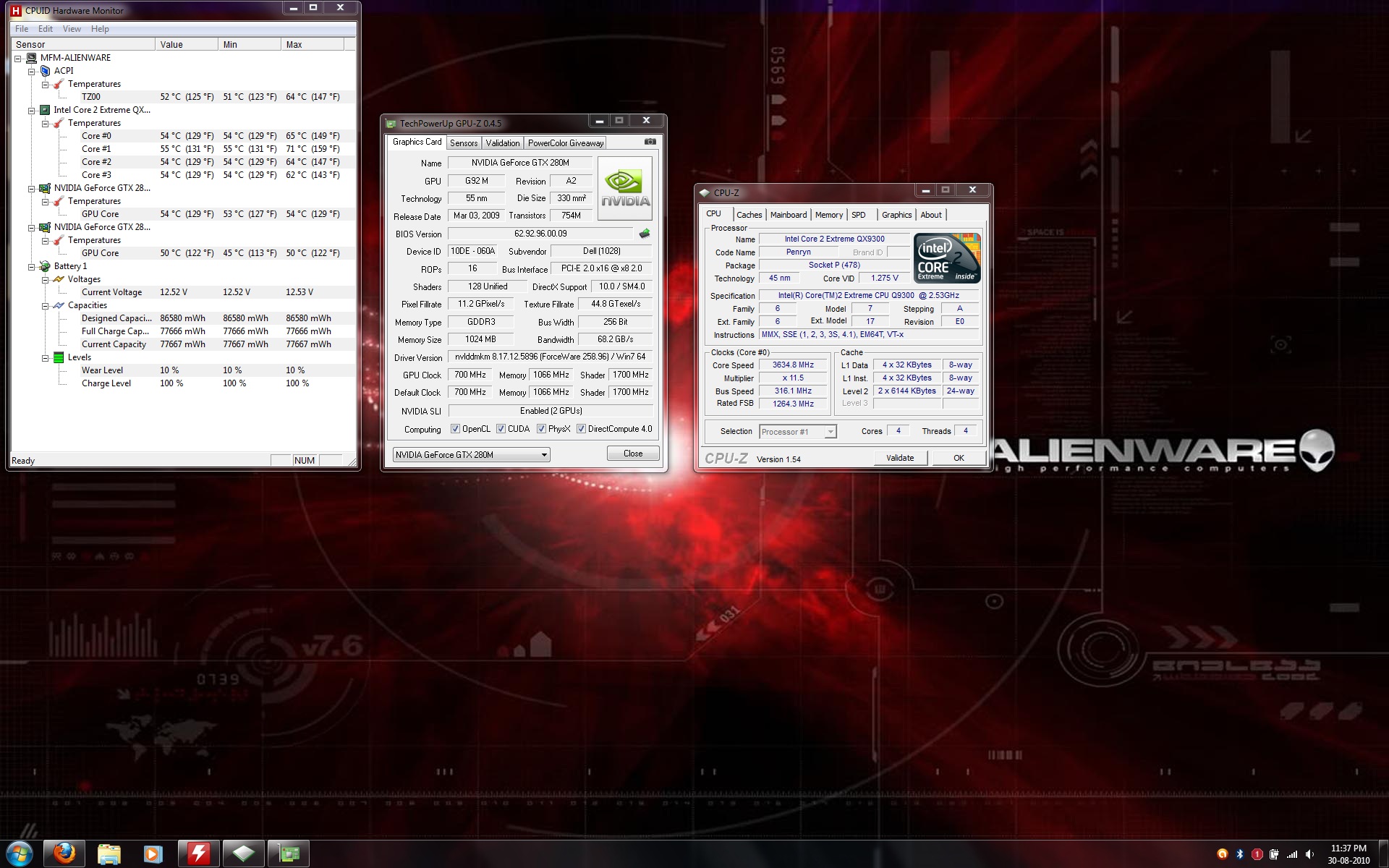Click the green Levels icon
Viewport: 1389px width, 868px height.
click(59, 357)
